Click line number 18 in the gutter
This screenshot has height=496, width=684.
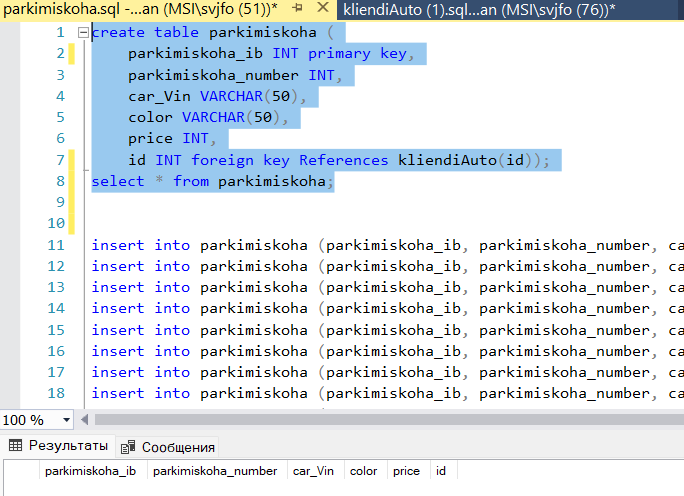pyautogui.click(x=56, y=393)
